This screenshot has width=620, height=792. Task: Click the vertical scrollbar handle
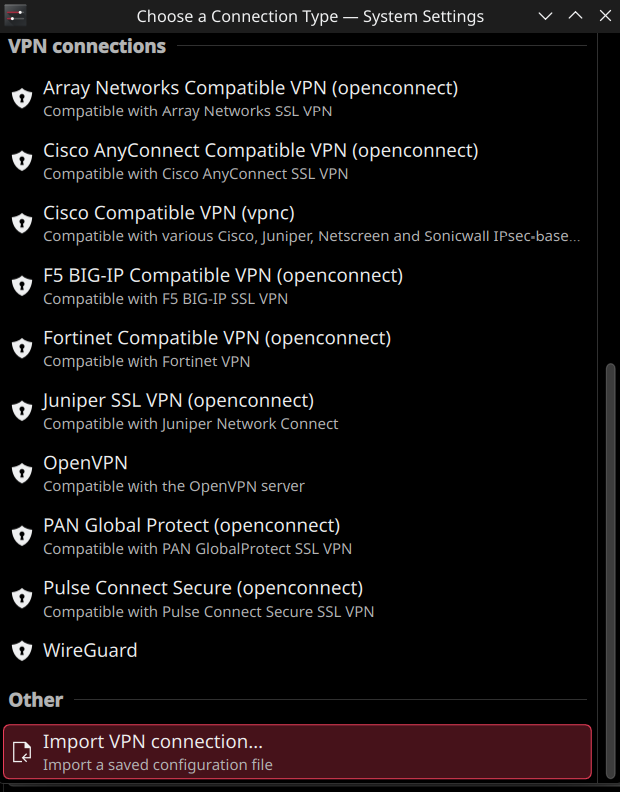click(610, 571)
